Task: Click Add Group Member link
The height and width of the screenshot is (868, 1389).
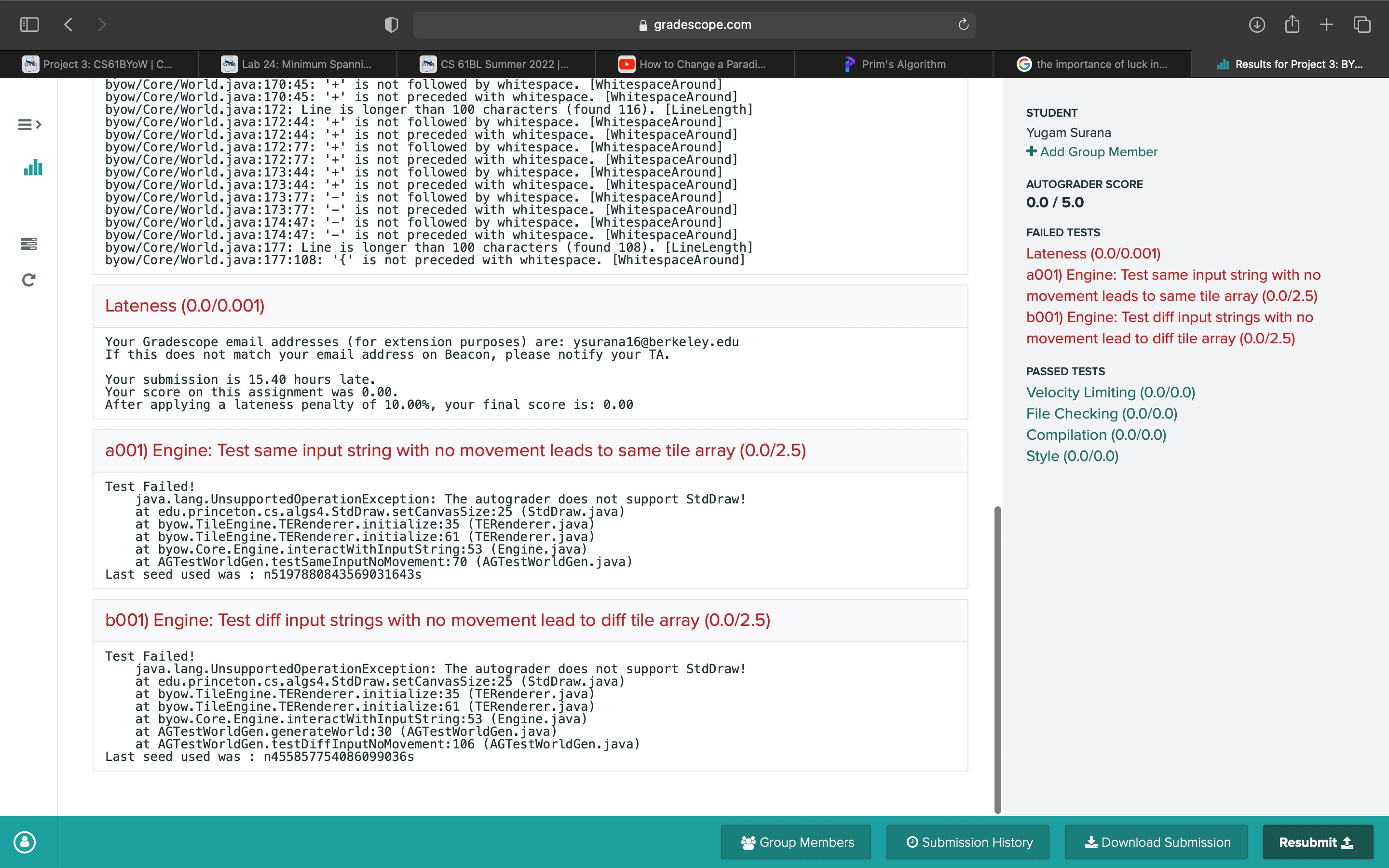Action: tap(1092, 151)
